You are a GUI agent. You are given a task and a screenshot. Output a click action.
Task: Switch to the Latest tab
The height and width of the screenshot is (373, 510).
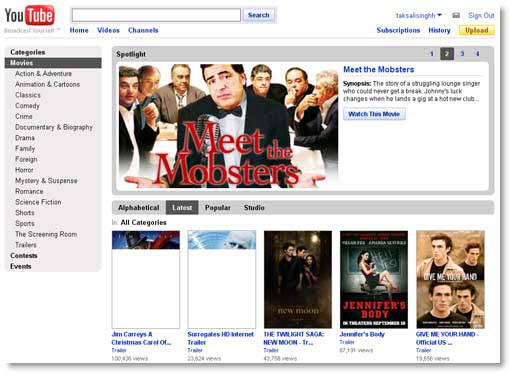(x=182, y=208)
